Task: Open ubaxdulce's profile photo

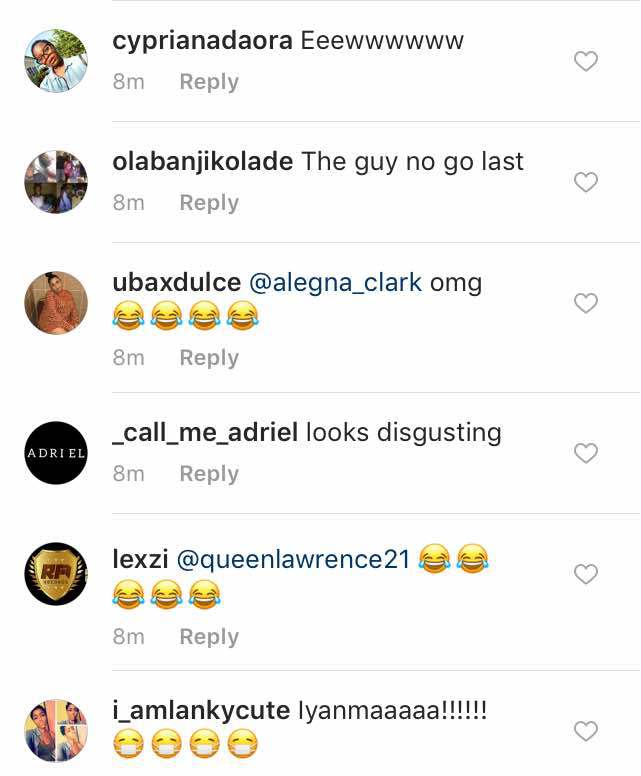Action: coord(56,303)
